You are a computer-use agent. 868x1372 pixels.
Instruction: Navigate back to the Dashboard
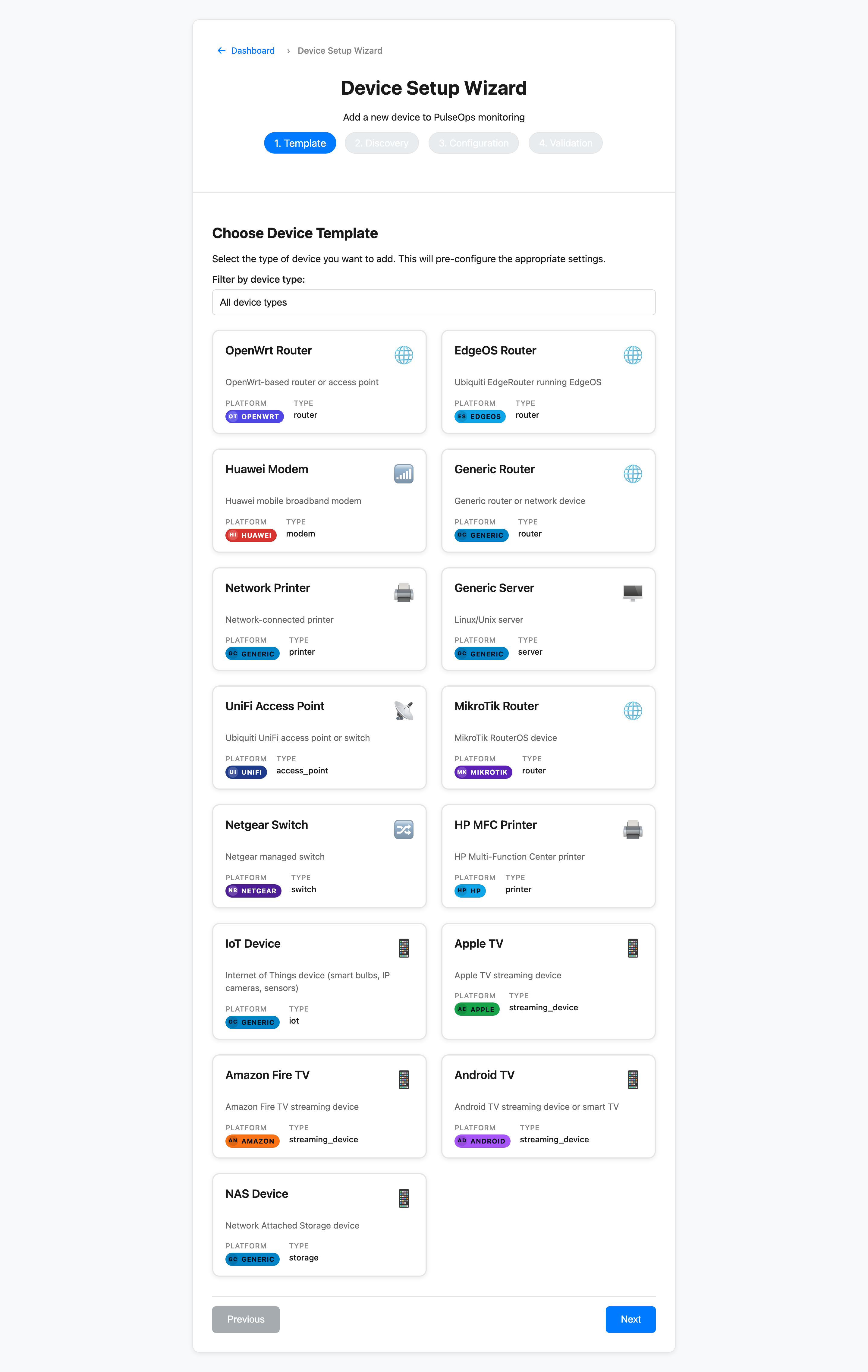(252, 51)
